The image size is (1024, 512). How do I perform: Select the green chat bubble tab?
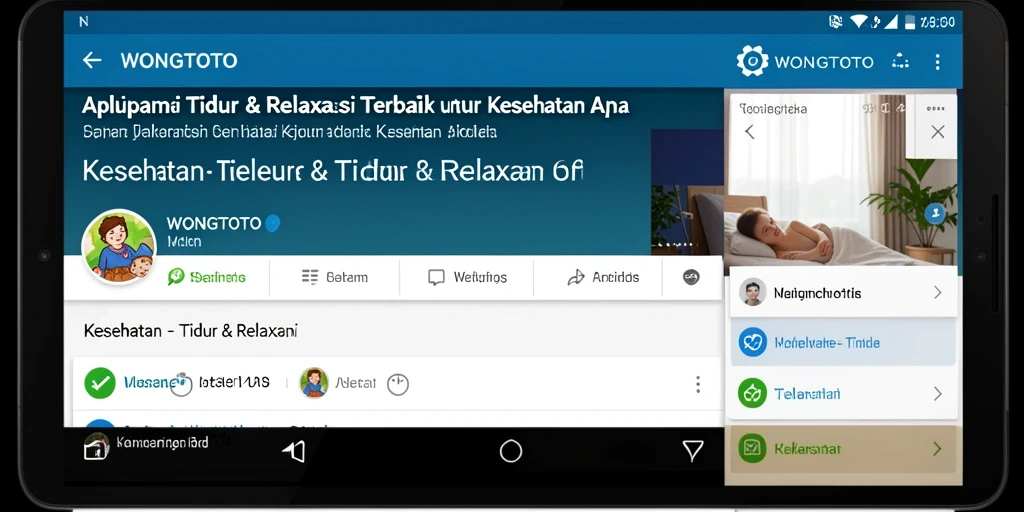[x=206, y=277]
